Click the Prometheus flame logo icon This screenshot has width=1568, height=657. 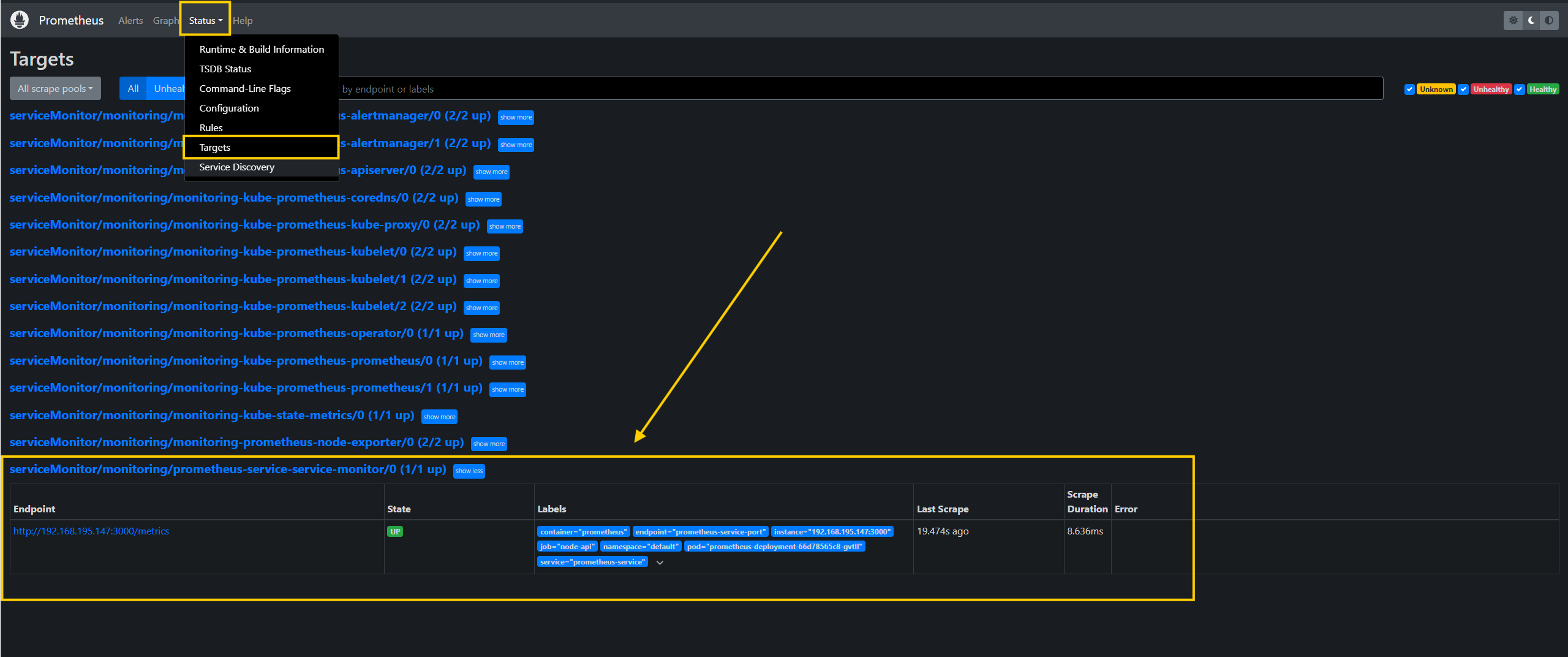pyautogui.click(x=20, y=20)
